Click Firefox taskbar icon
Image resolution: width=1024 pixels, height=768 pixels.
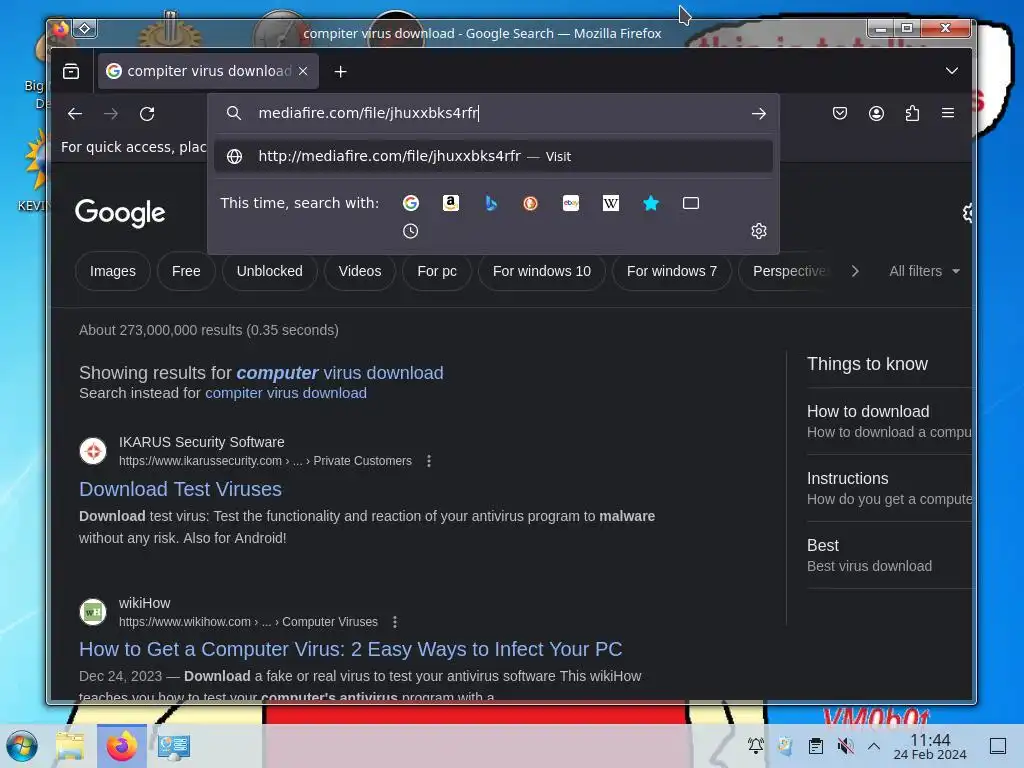[x=122, y=746]
